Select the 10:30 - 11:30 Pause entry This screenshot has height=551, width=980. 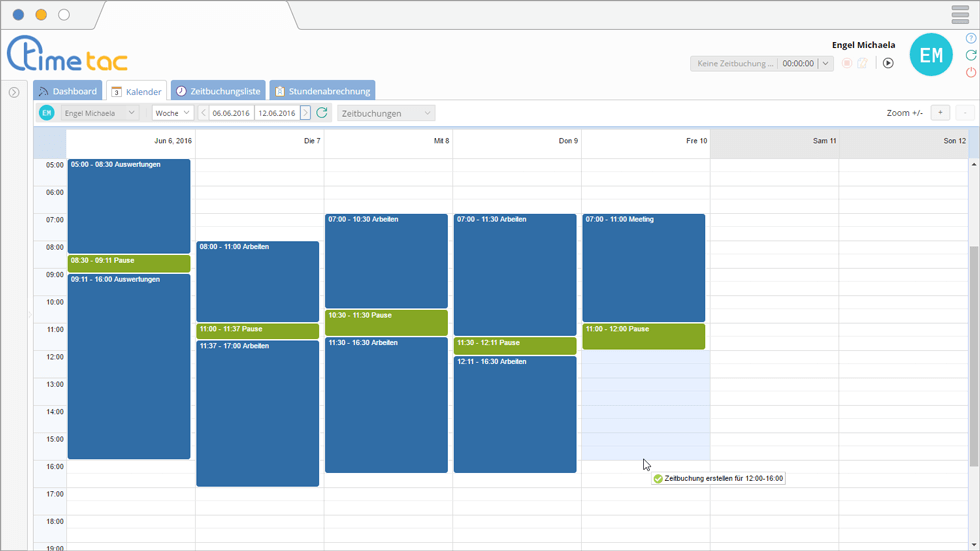(x=386, y=322)
